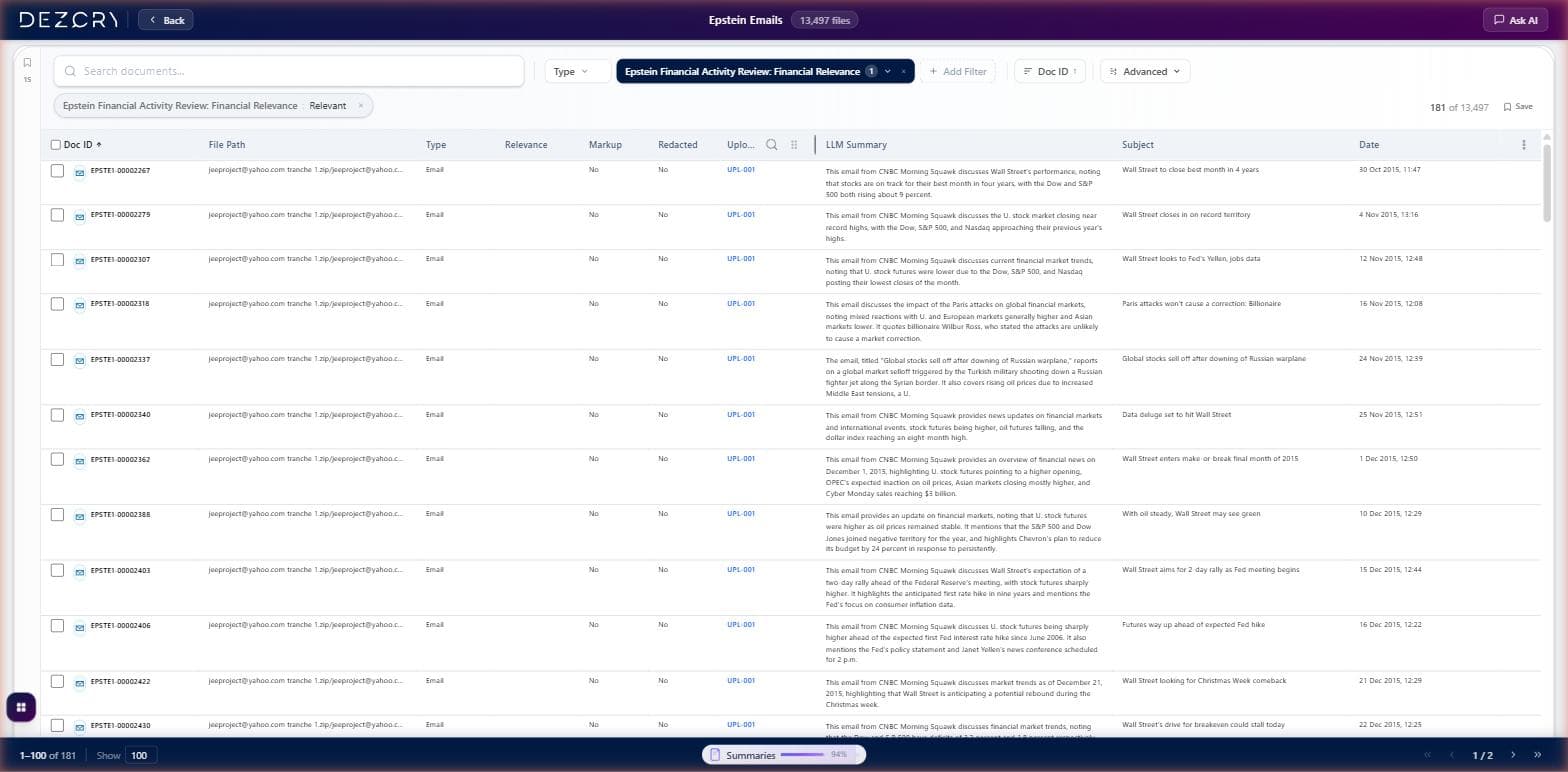Click email icon for EPSTE1-00002307
Viewport: 1568px width, 772px height.
coord(80,261)
